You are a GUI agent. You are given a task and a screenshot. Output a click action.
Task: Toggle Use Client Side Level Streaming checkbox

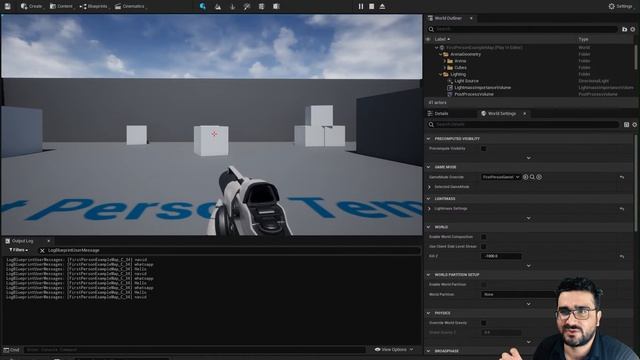click(x=484, y=247)
